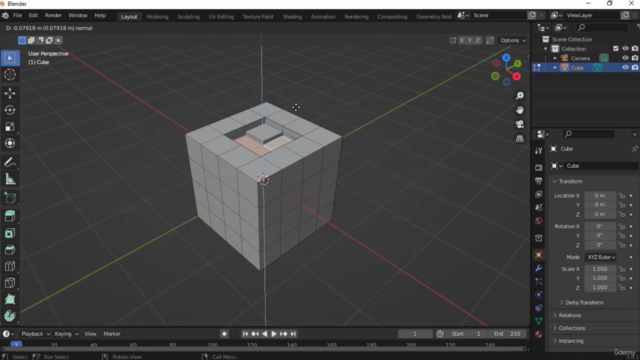Open the Keying dropdown
The height and width of the screenshot is (360, 640).
[66, 334]
